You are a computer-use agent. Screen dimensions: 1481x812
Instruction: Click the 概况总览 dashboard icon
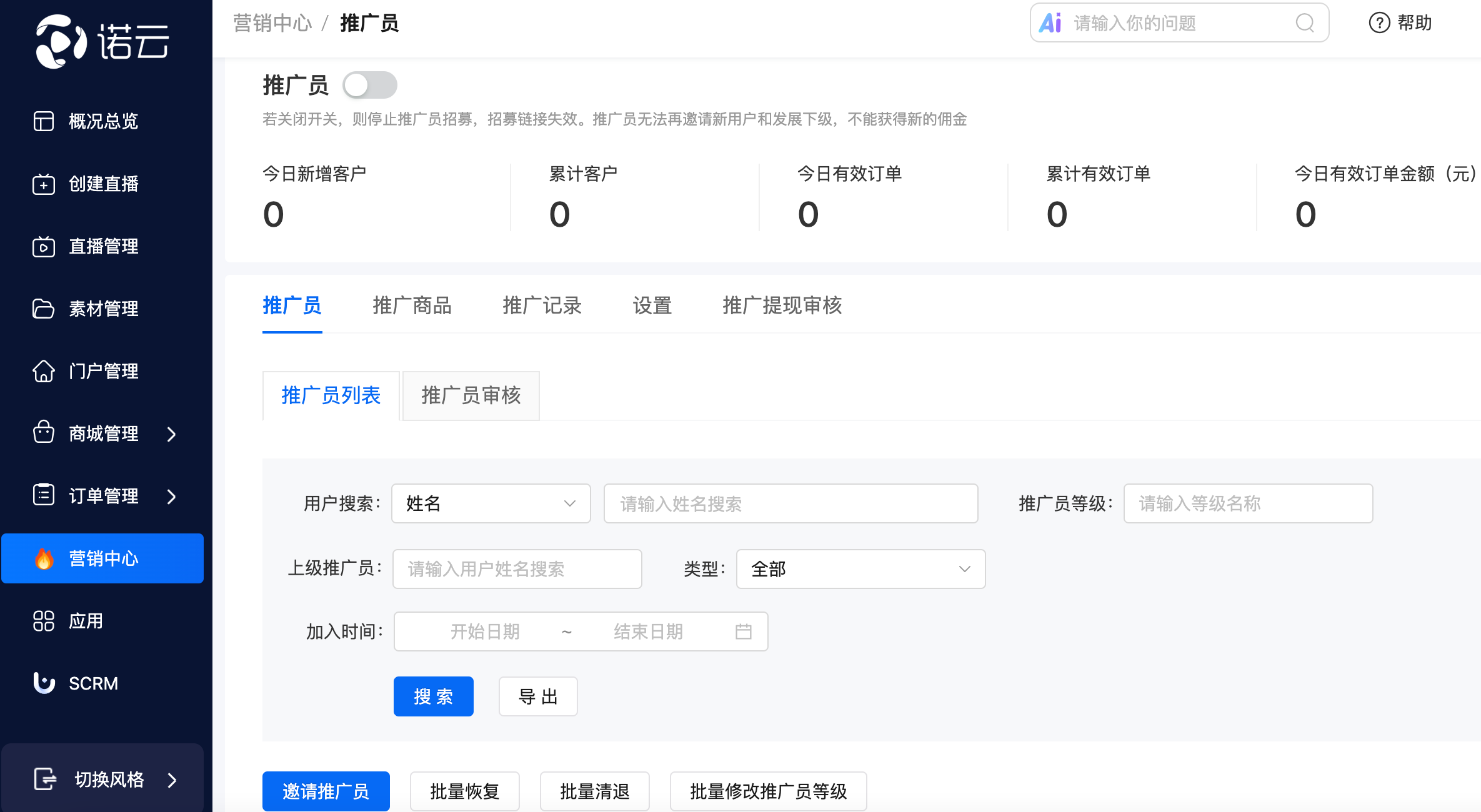[43, 121]
